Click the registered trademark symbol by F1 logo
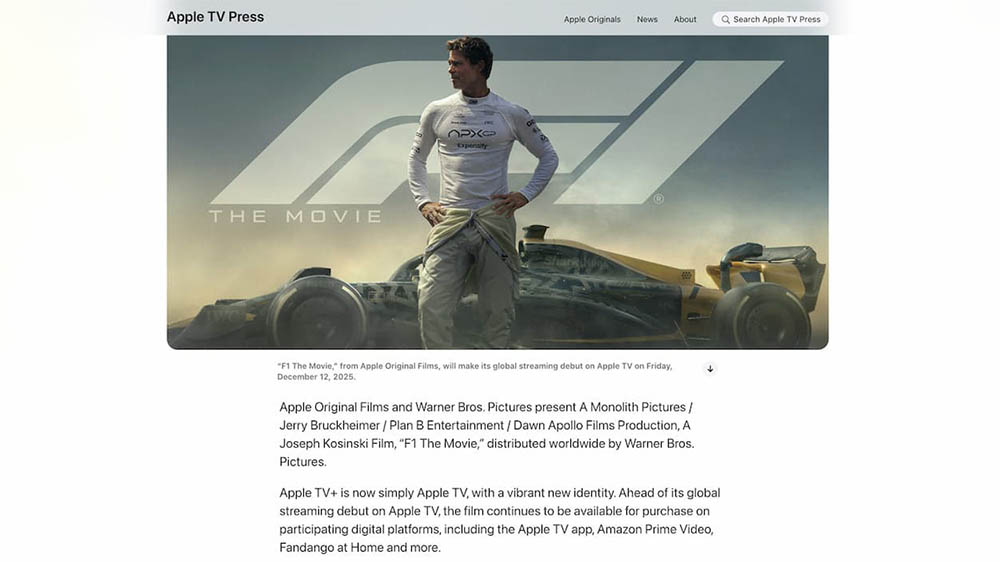The width and height of the screenshot is (1000, 562). pos(659,199)
